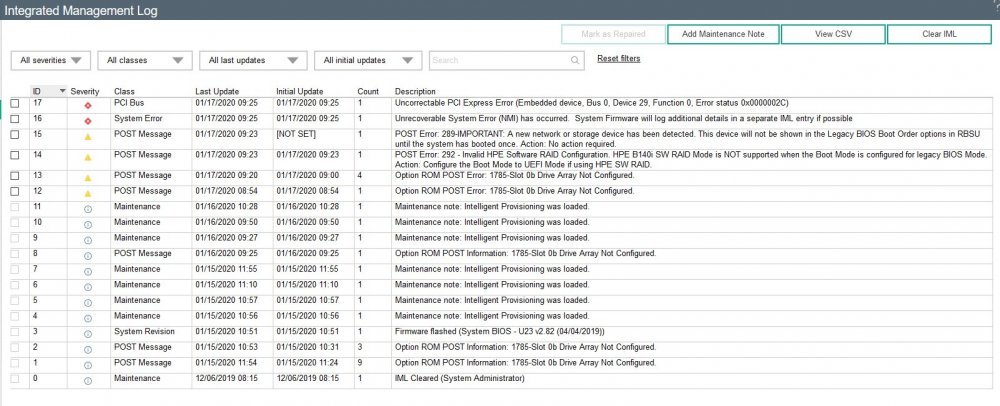Open the View CSV export
1000x406 pixels.
833,34
